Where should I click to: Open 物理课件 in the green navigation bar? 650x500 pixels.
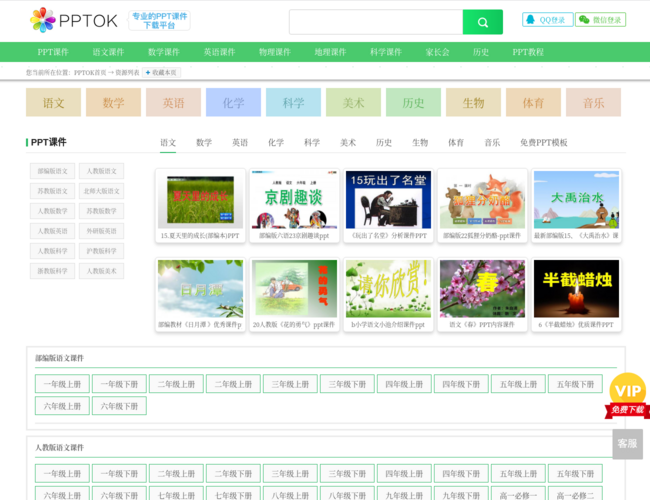click(x=274, y=52)
